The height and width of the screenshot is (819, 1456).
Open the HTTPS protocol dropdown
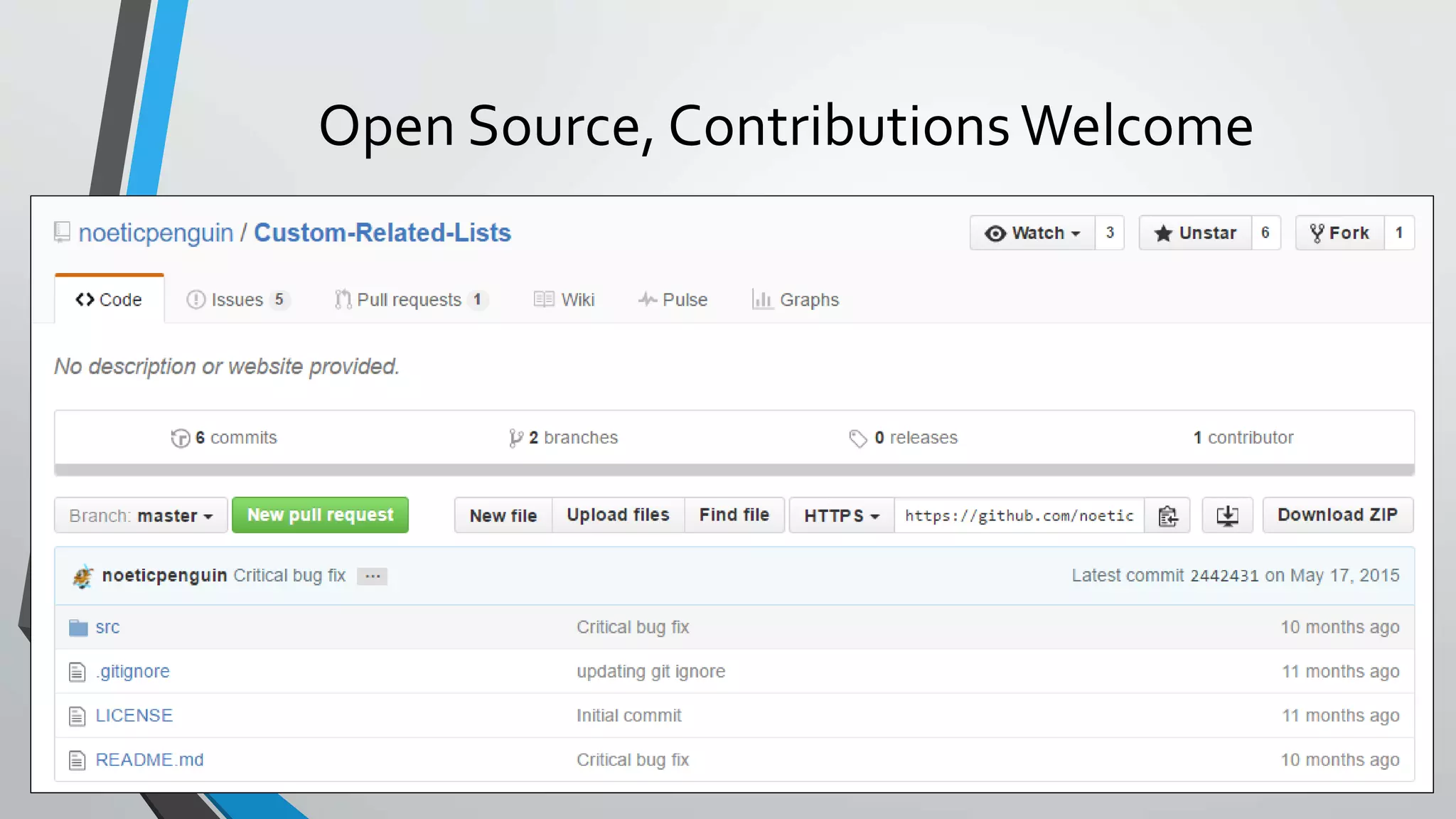click(x=842, y=515)
